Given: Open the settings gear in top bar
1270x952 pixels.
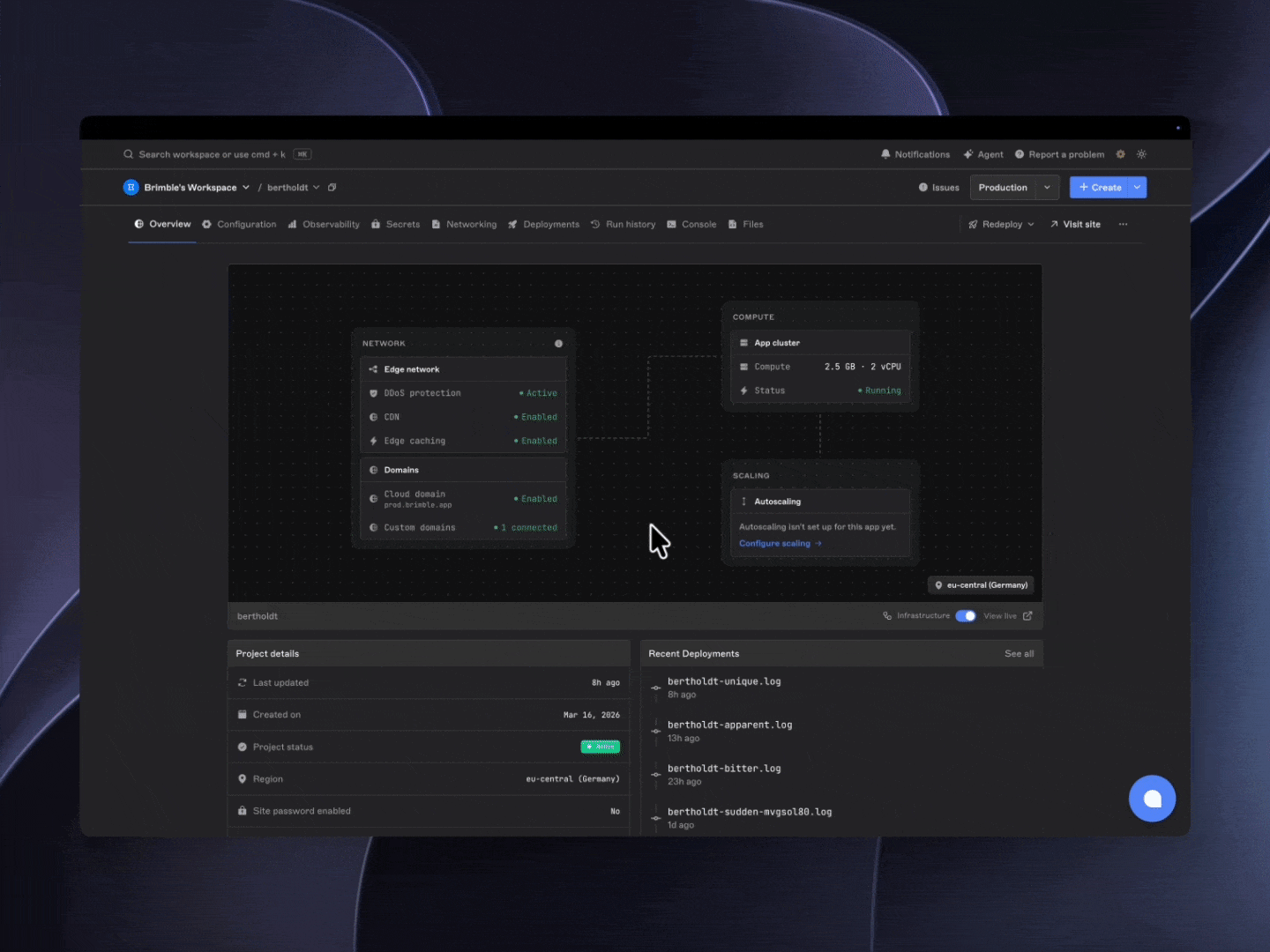Looking at the screenshot, I should tap(1120, 154).
